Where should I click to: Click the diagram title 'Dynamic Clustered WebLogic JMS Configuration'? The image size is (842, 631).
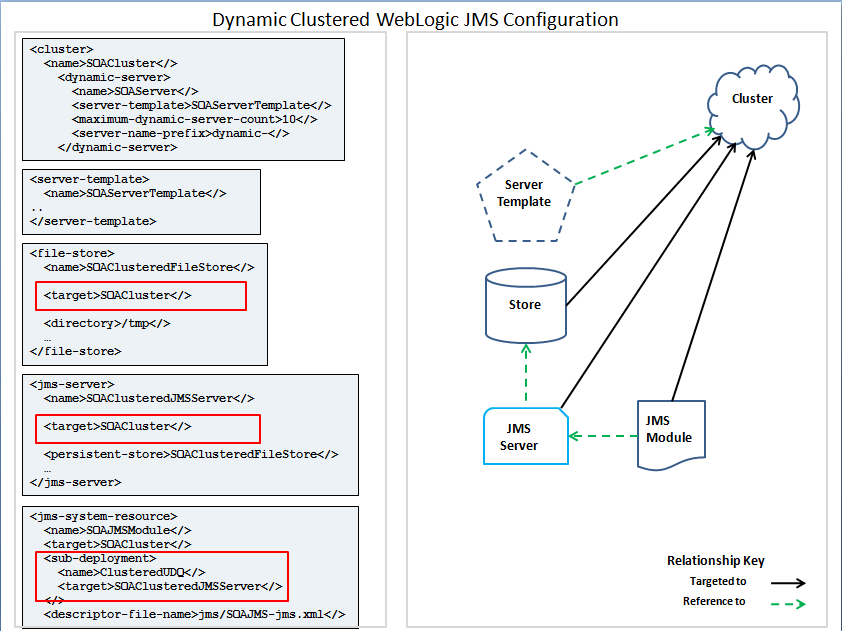pos(415,19)
